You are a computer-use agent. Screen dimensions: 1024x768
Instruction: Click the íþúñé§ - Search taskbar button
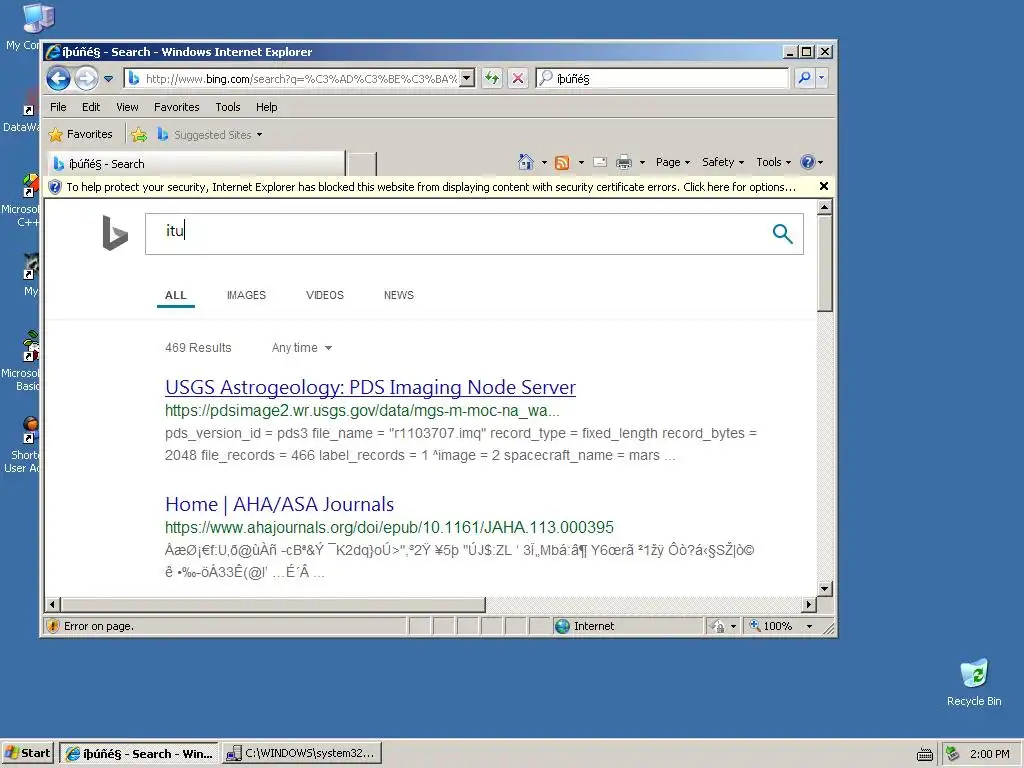pos(139,753)
